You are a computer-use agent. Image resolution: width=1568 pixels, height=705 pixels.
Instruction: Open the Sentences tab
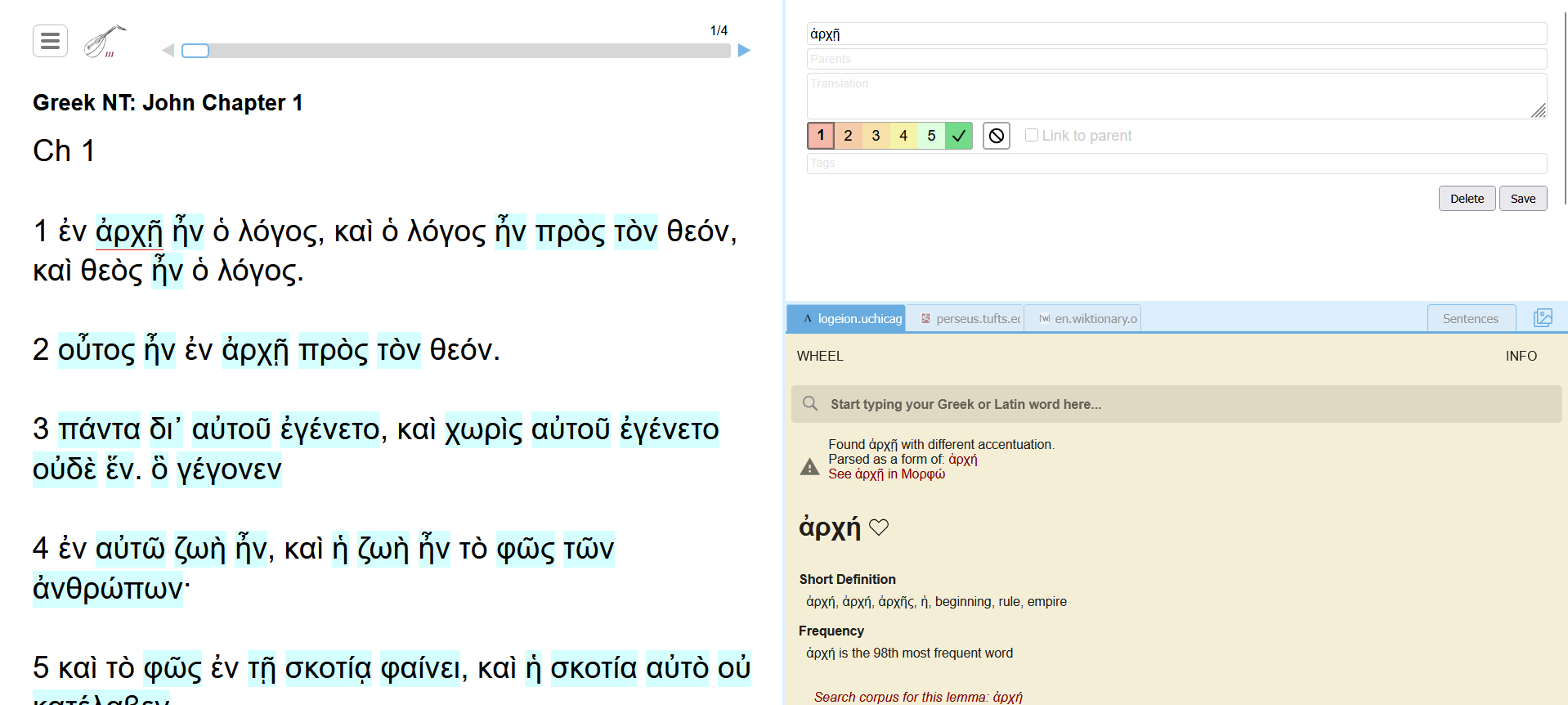click(1470, 319)
